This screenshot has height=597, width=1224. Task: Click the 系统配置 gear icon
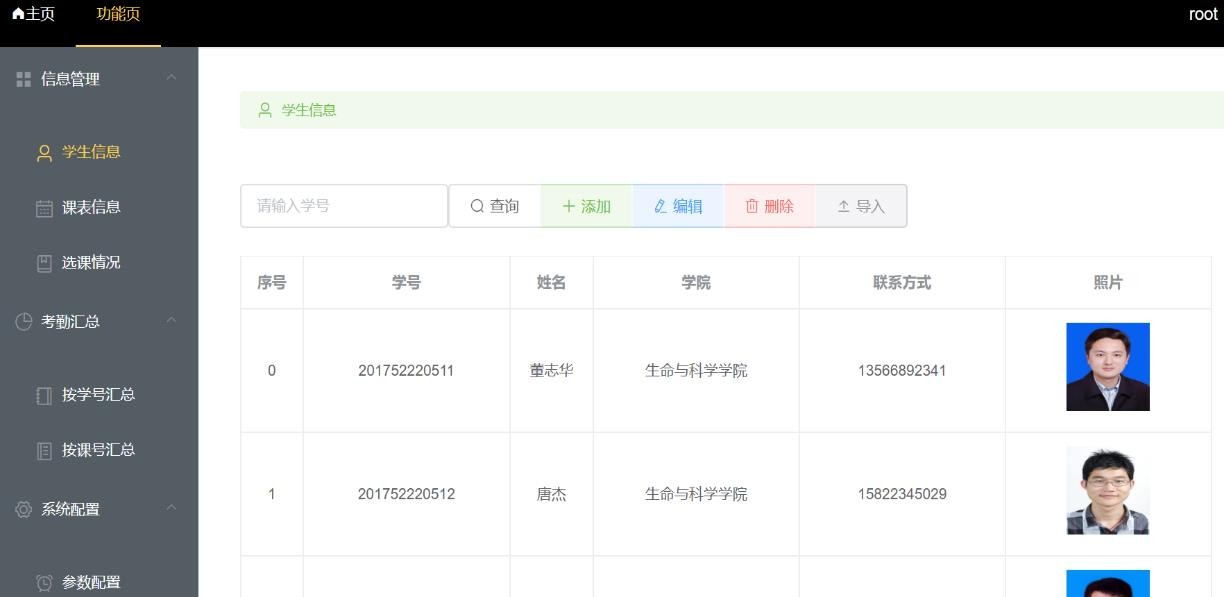pos(24,509)
